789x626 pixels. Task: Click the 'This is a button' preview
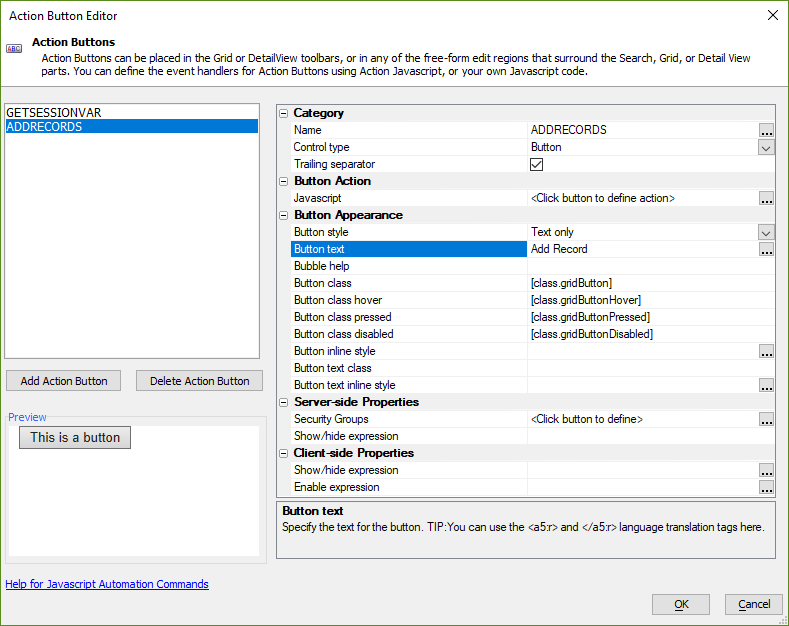tap(75, 437)
